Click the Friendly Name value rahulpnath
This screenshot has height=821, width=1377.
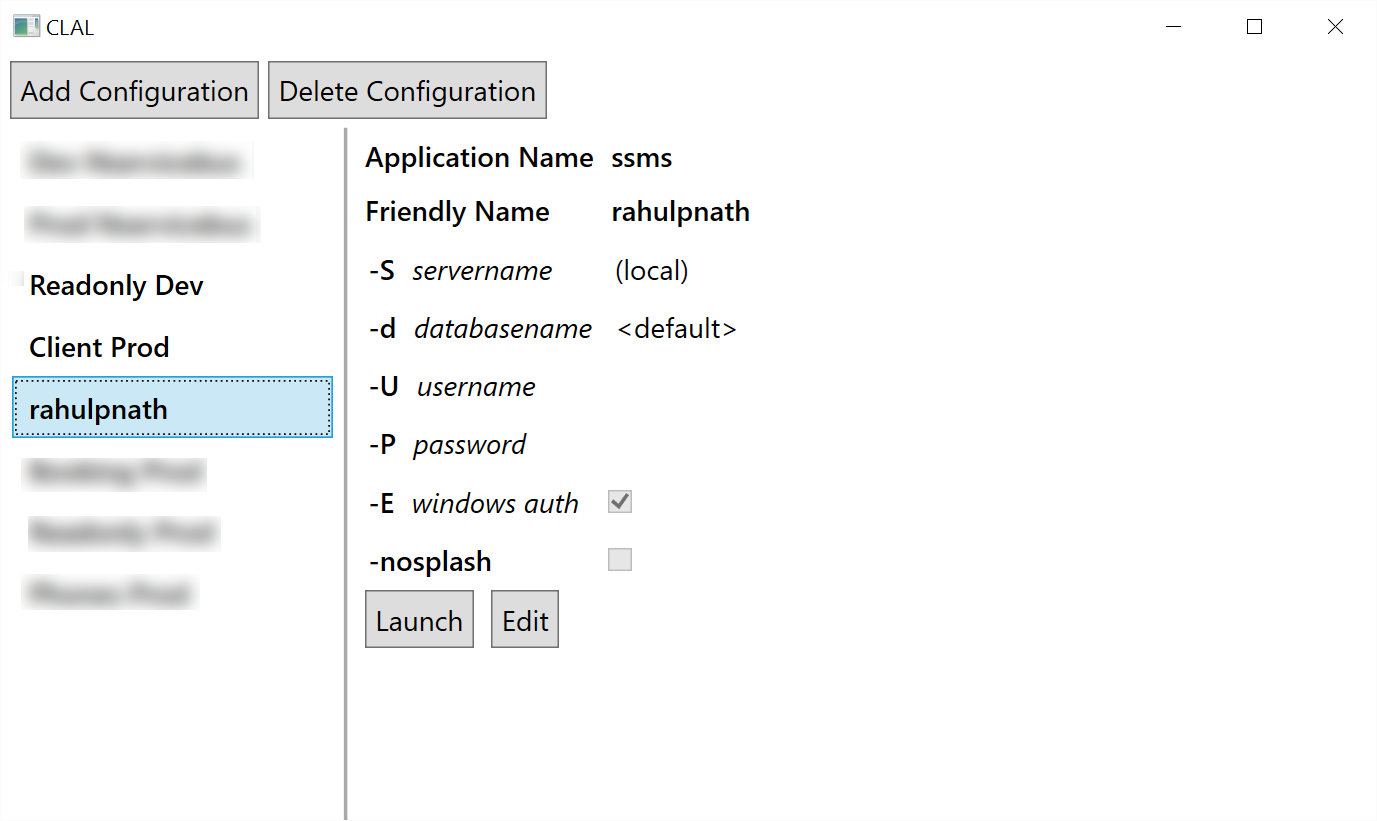[x=681, y=212]
